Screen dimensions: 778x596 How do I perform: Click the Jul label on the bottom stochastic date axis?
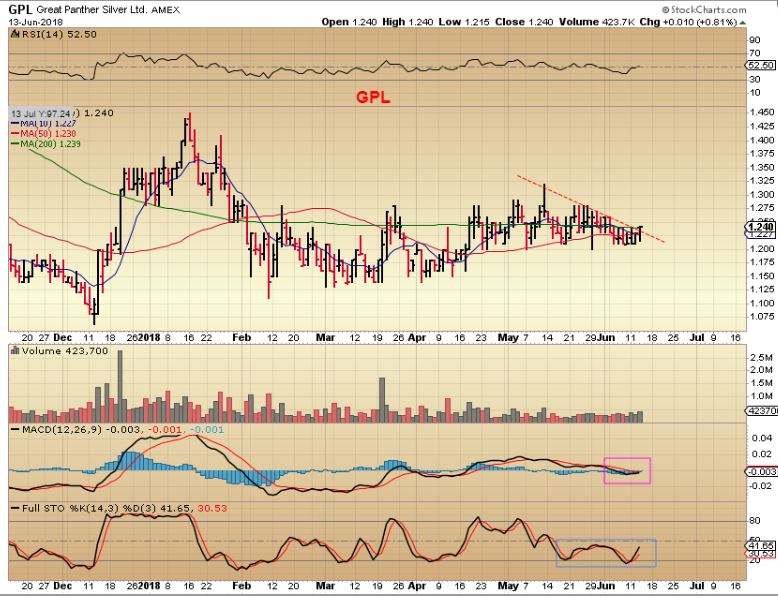pos(697,586)
